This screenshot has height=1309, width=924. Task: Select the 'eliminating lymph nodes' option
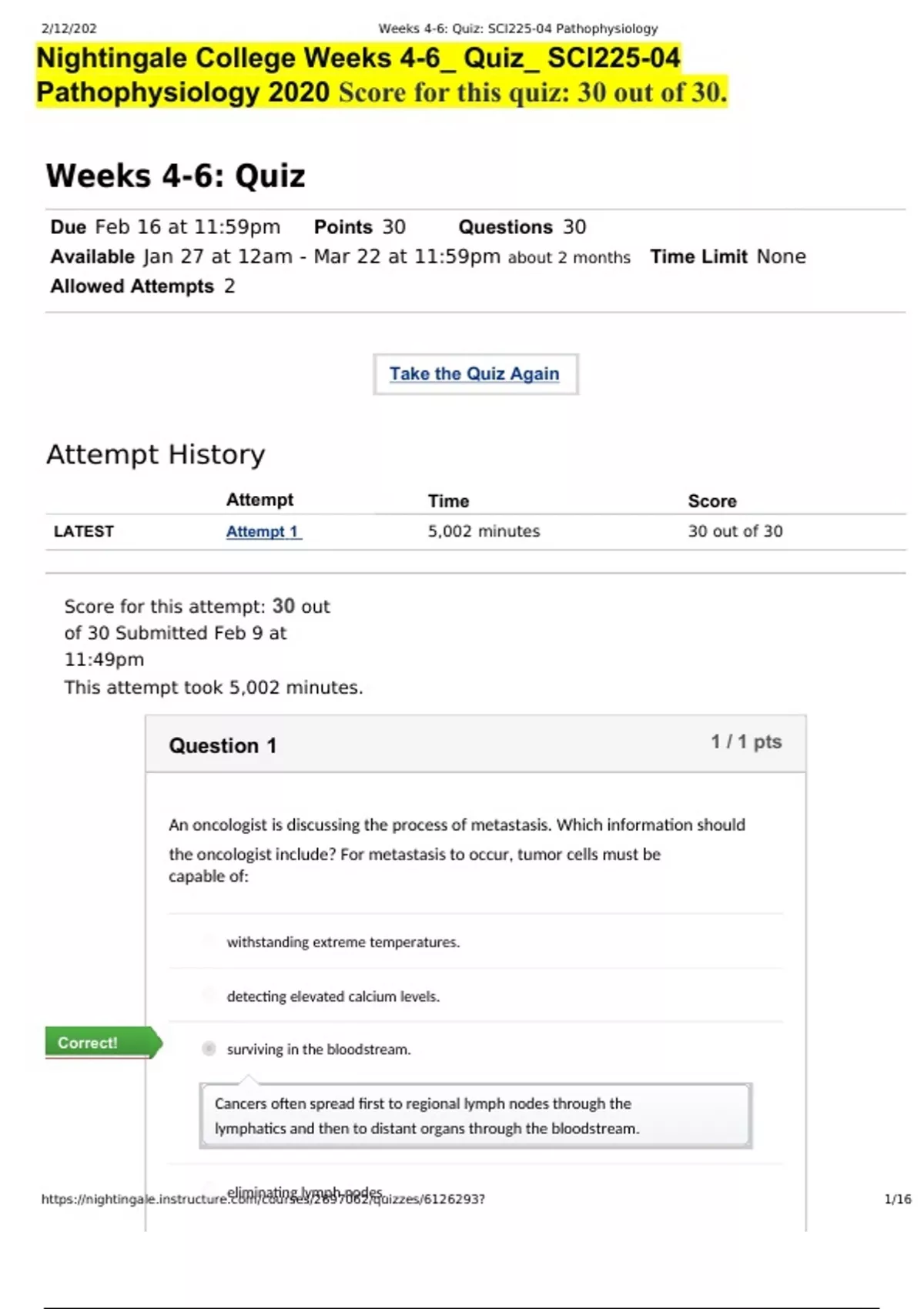click(x=305, y=1192)
